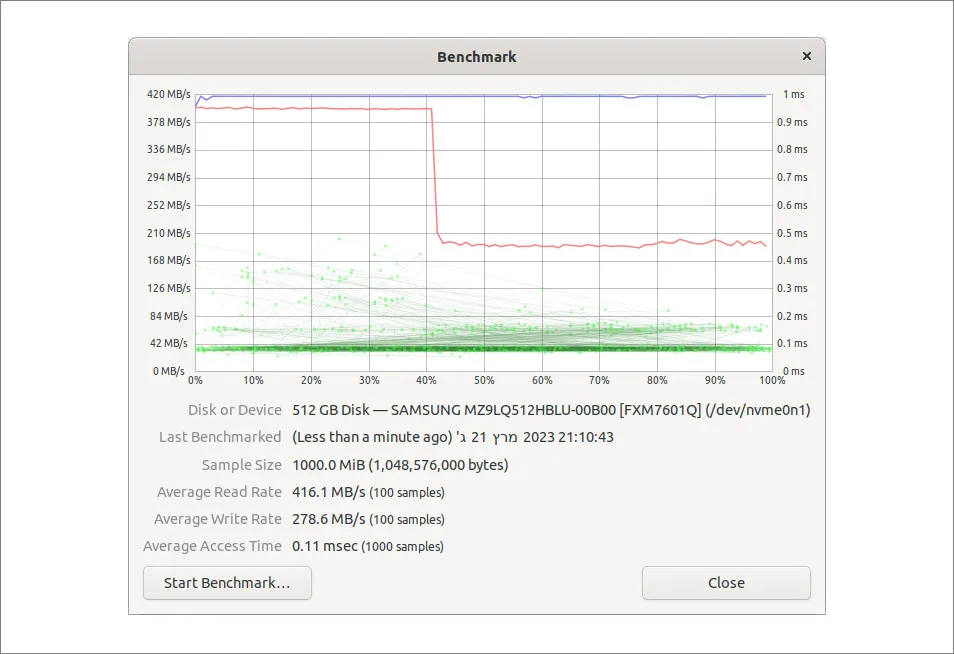Click the 210 MB/s axis label
Viewport: 954px width, 654px height.
[x=168, y=233]
